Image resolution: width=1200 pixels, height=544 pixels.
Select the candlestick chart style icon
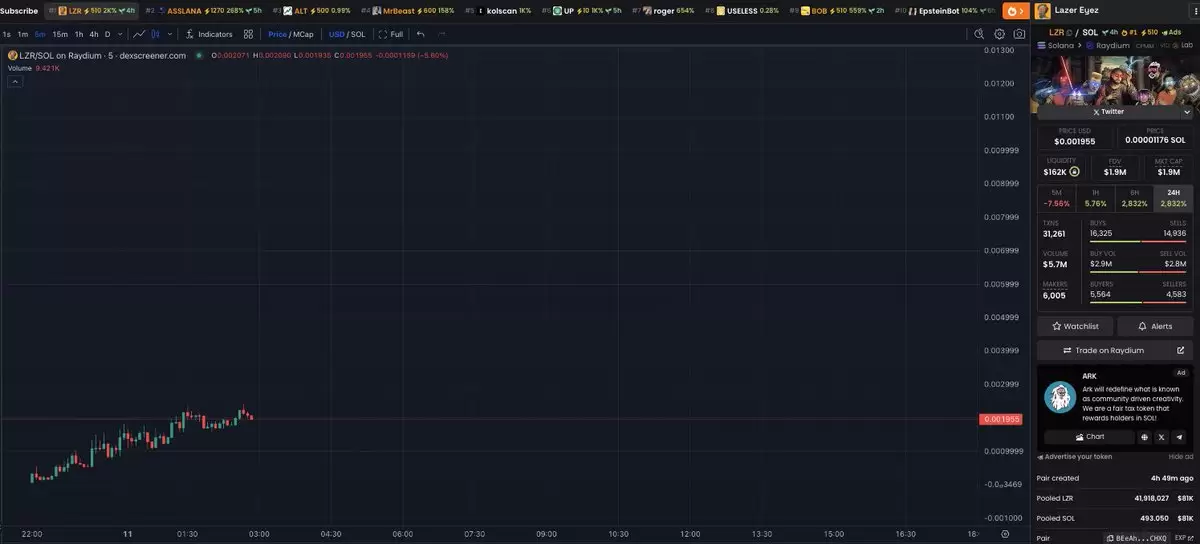pos(155,34)
